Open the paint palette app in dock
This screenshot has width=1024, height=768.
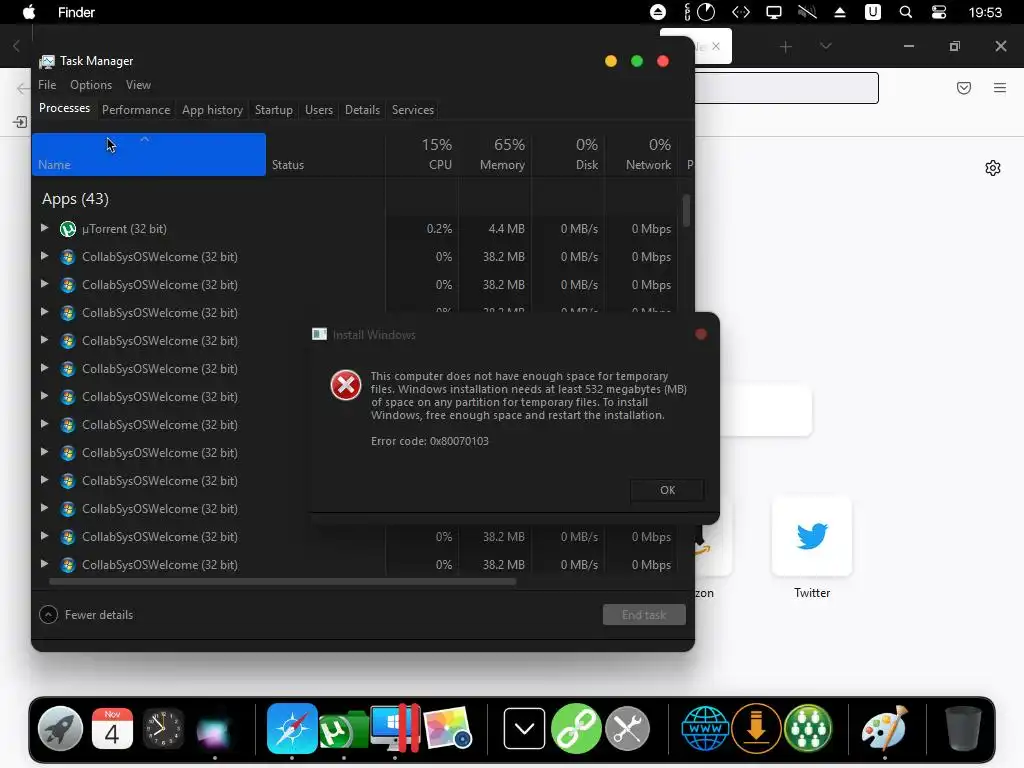[x=885, y=728]
